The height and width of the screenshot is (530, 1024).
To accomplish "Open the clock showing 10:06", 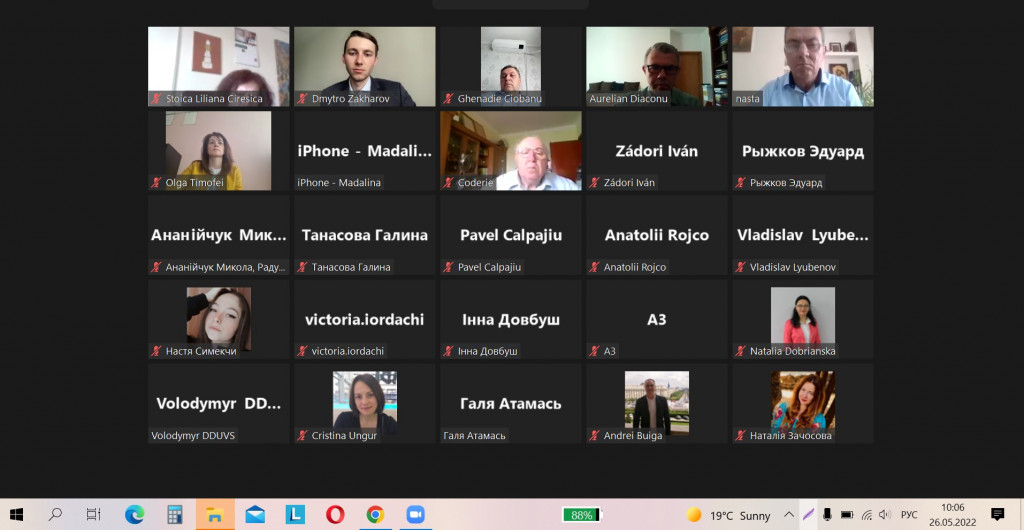I will click(953, 515).
